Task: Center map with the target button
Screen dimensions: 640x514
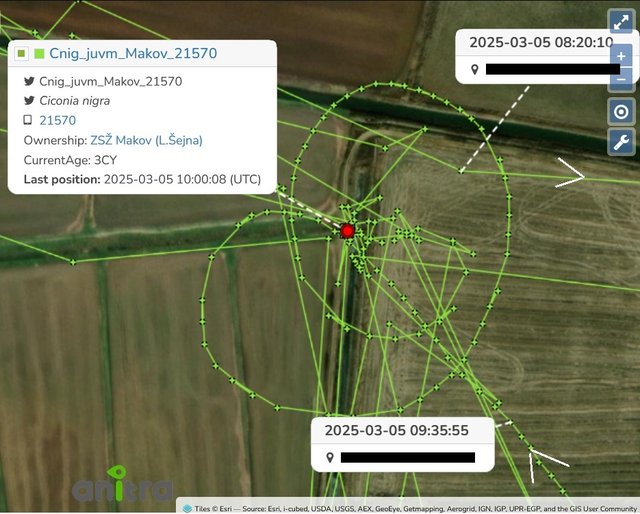Action: tap(621, 111)
